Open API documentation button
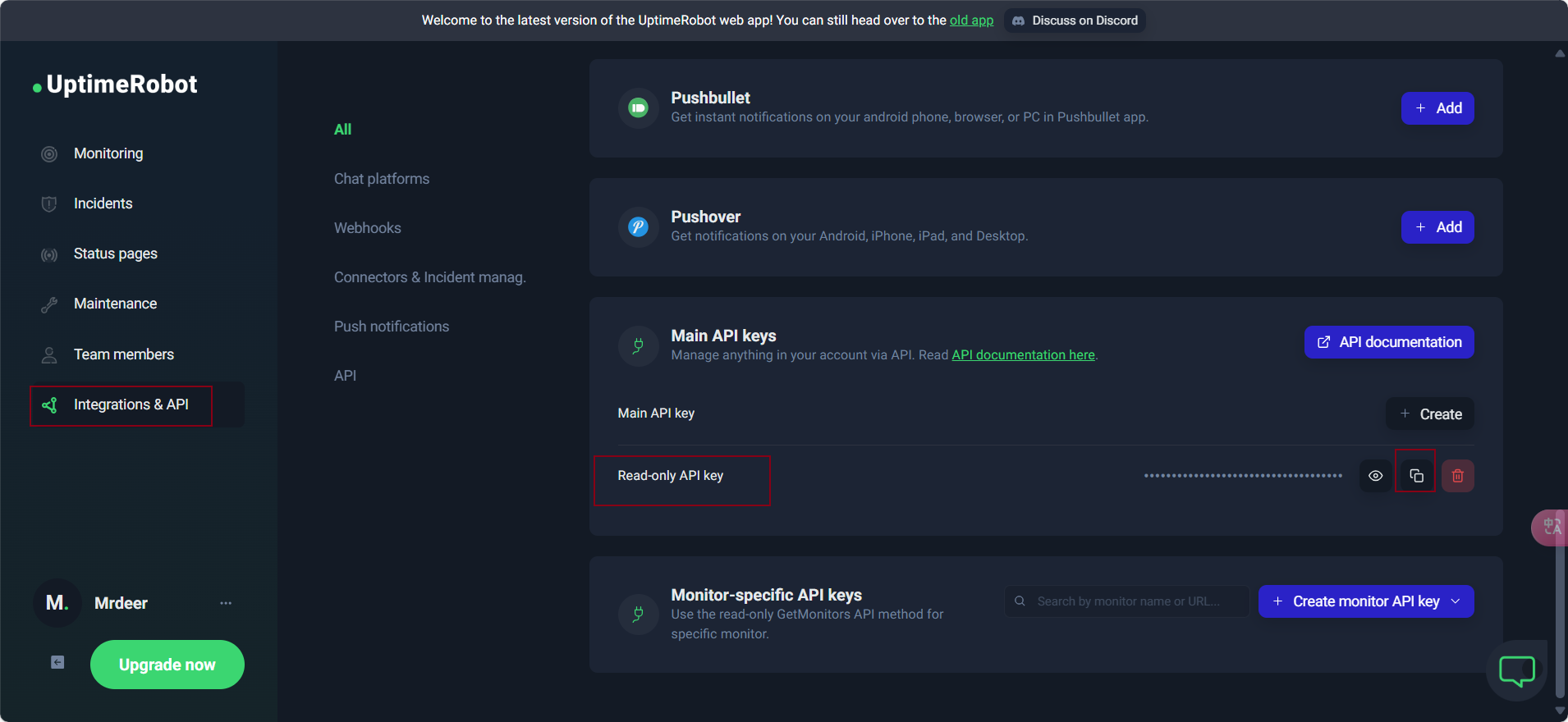This screenshot has height=722, width=1568. (1389, 342)
